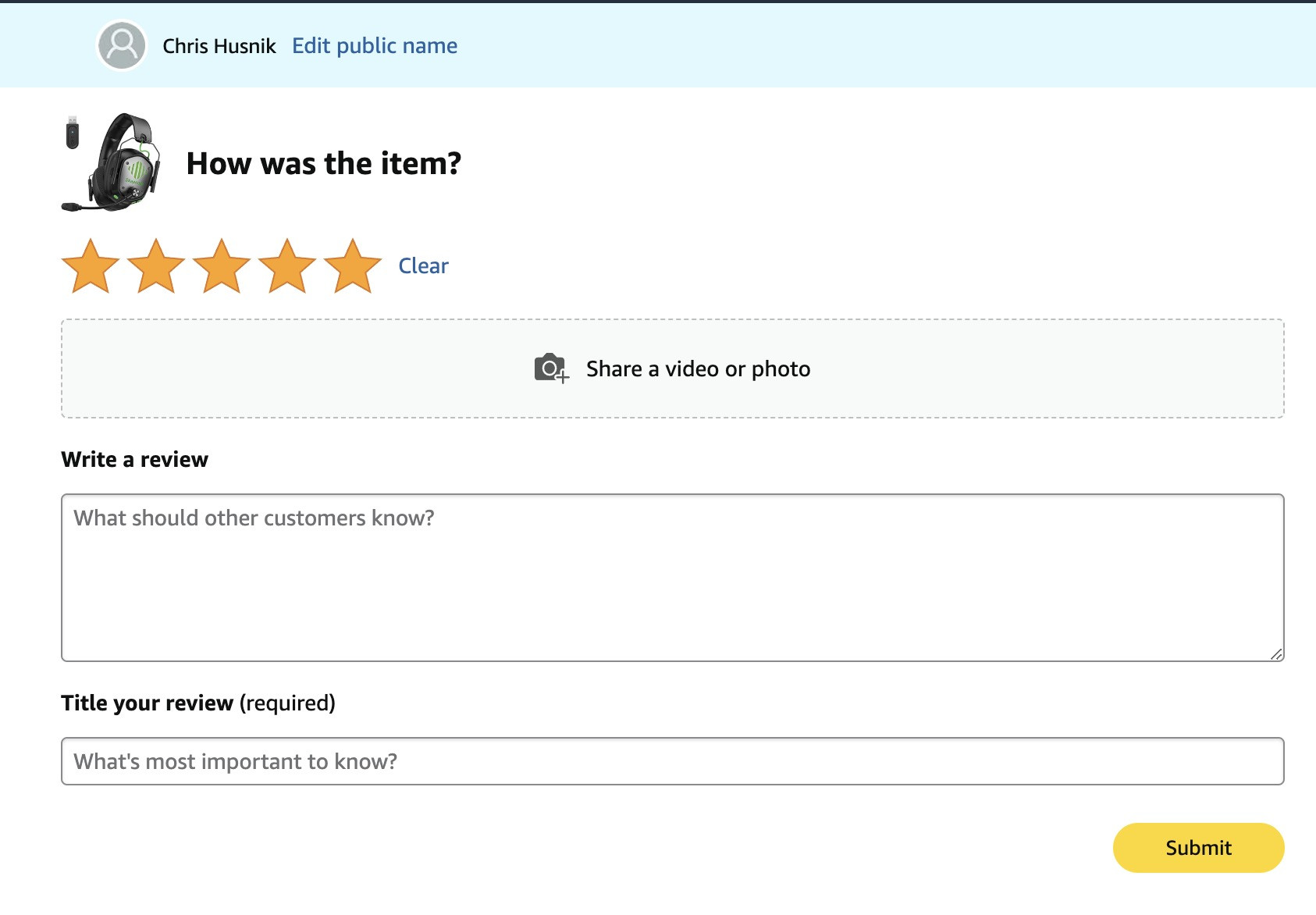Click the Title your review label
The height and width of the screenshot is (915, 1316).
click(148, 703)
